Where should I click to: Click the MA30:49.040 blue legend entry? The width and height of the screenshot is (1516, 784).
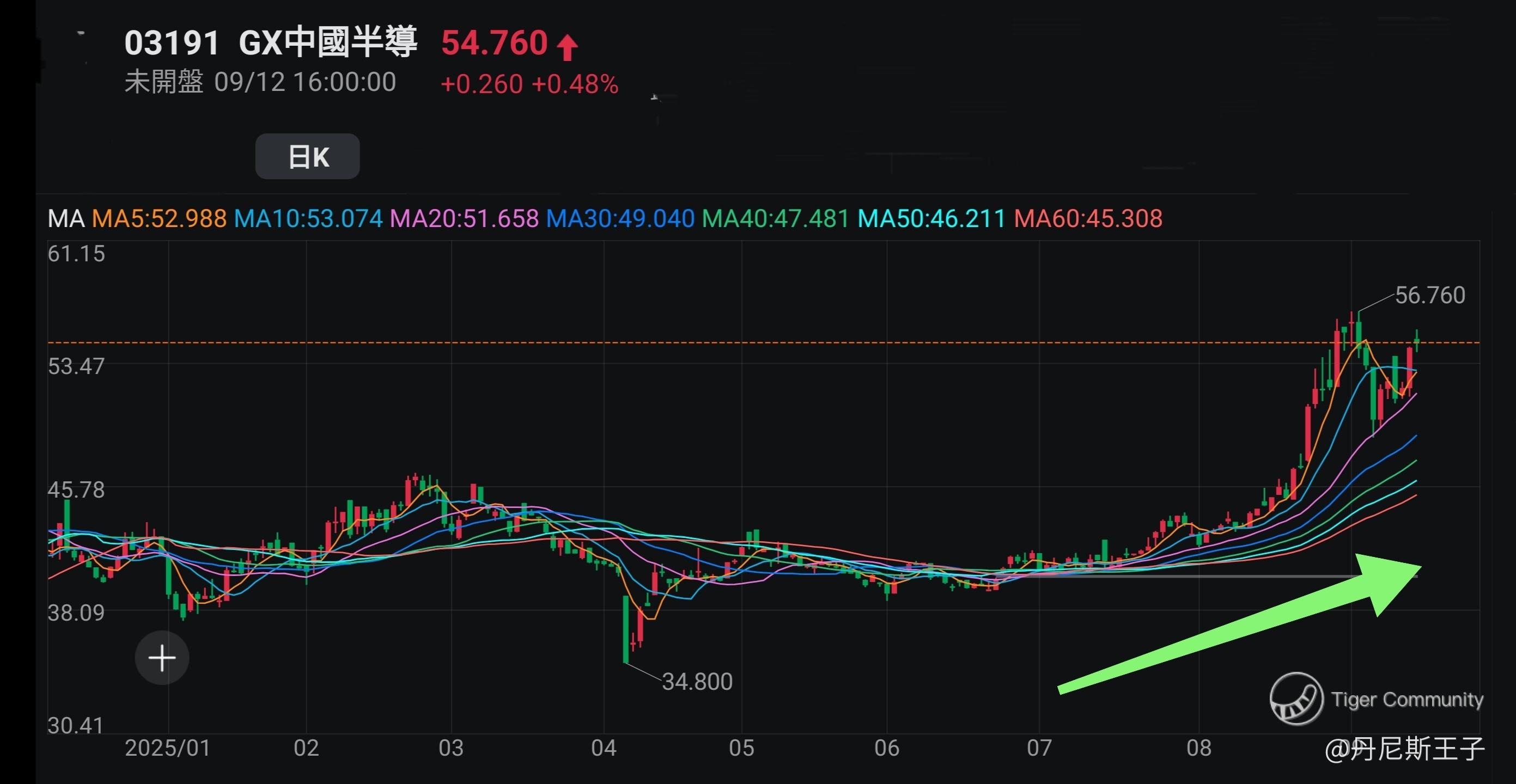click(x=620, y=219)
